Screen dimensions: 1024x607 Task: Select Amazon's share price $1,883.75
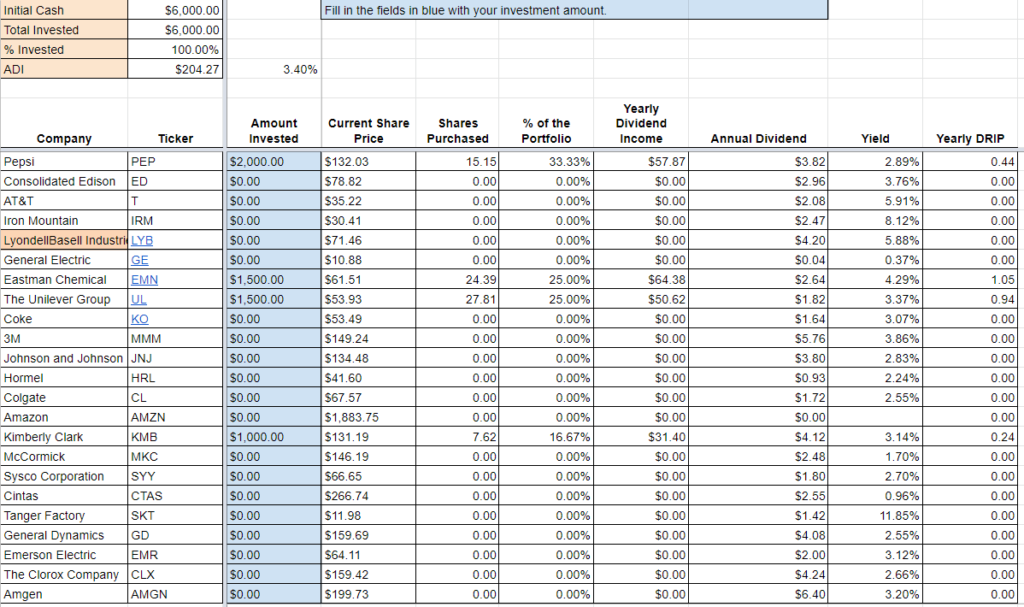[x=368, y=417]
